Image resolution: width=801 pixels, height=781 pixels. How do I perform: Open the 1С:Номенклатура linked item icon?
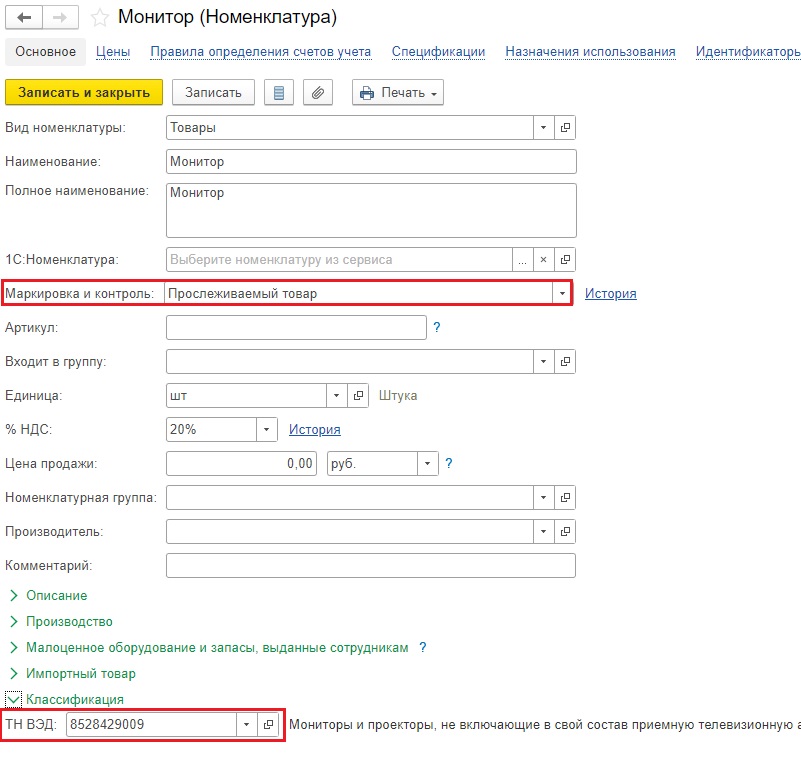[565, 259]
